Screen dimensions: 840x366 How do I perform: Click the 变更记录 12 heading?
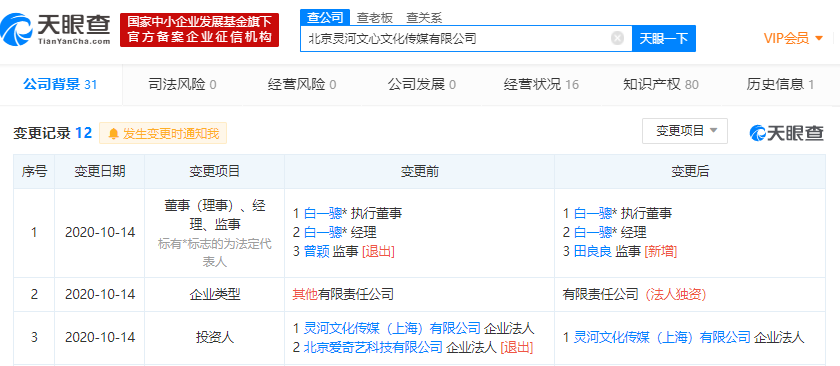click(x=52, y=133)
